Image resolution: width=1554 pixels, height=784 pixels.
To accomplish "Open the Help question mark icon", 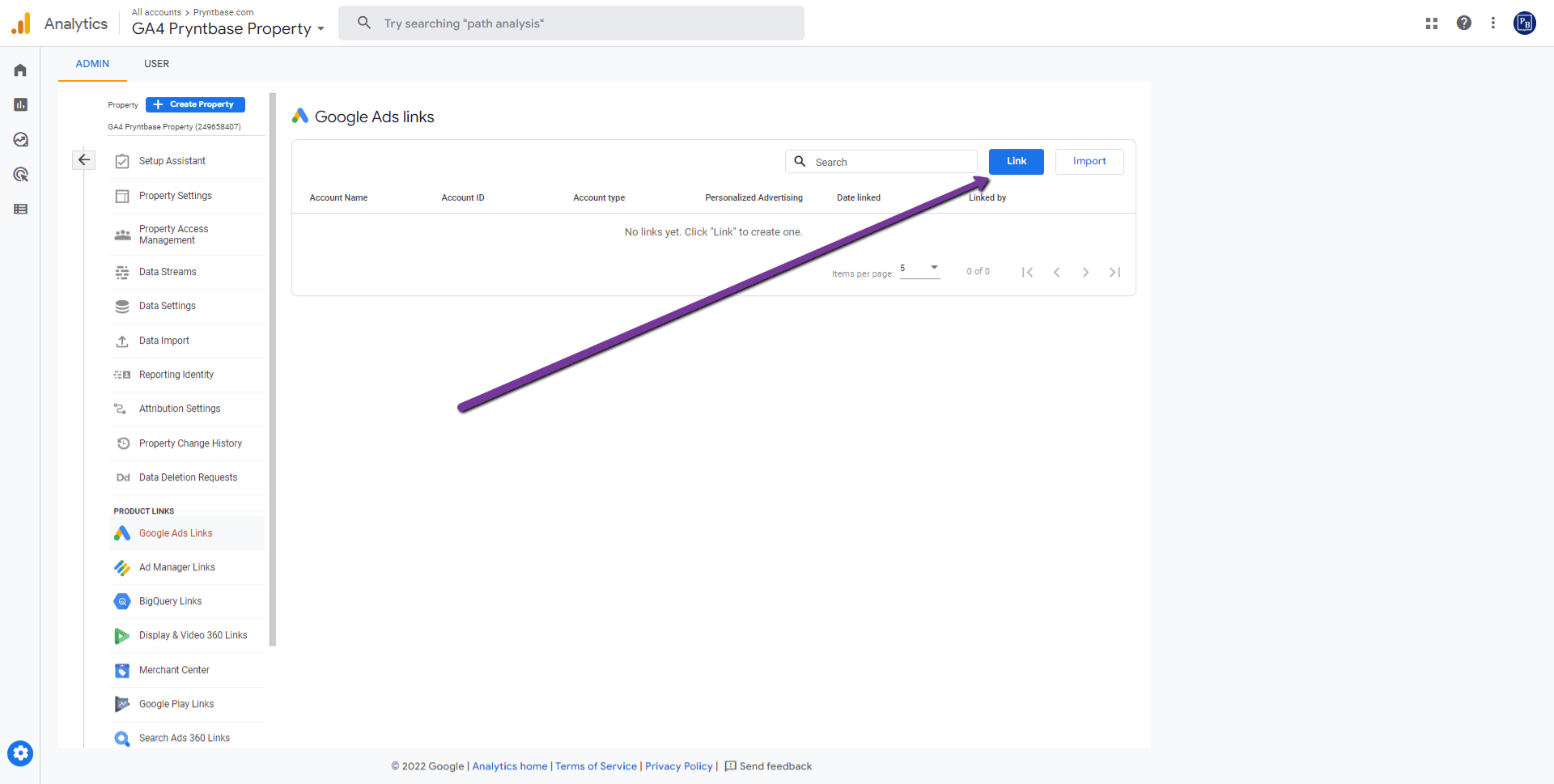I will coord(1463,23).
